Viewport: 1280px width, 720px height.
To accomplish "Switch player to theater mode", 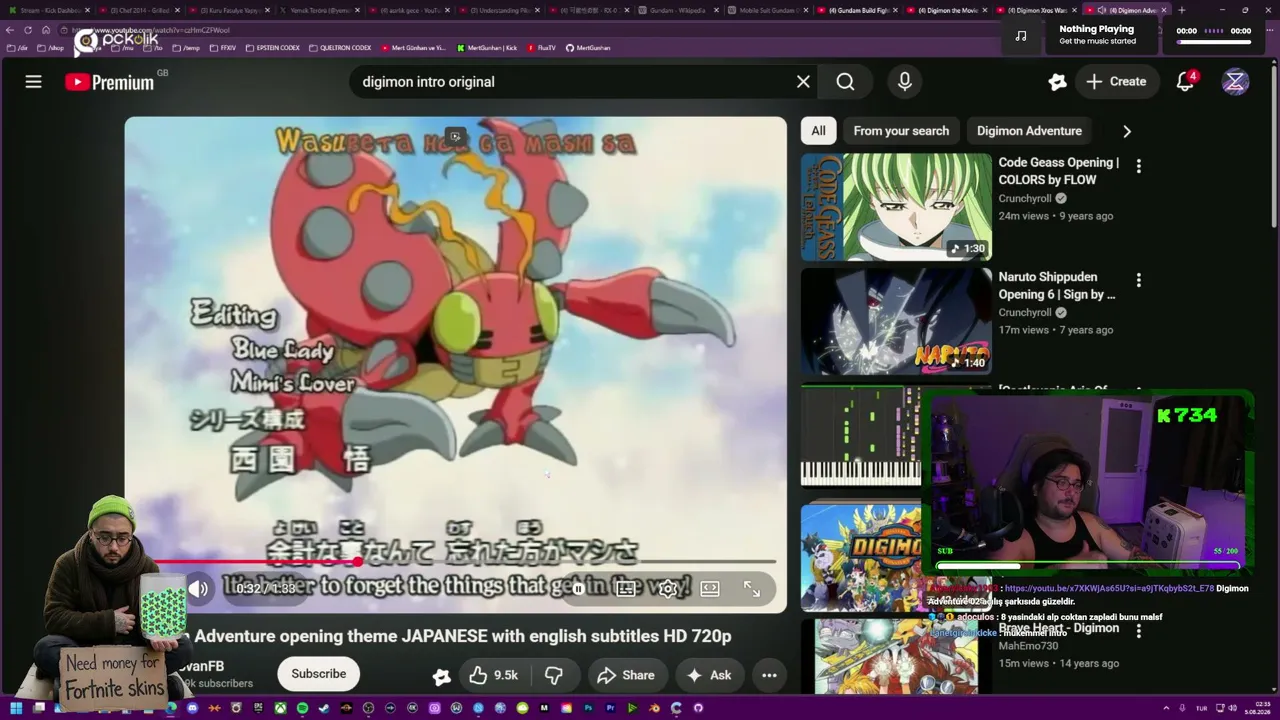I will point(710,589).
